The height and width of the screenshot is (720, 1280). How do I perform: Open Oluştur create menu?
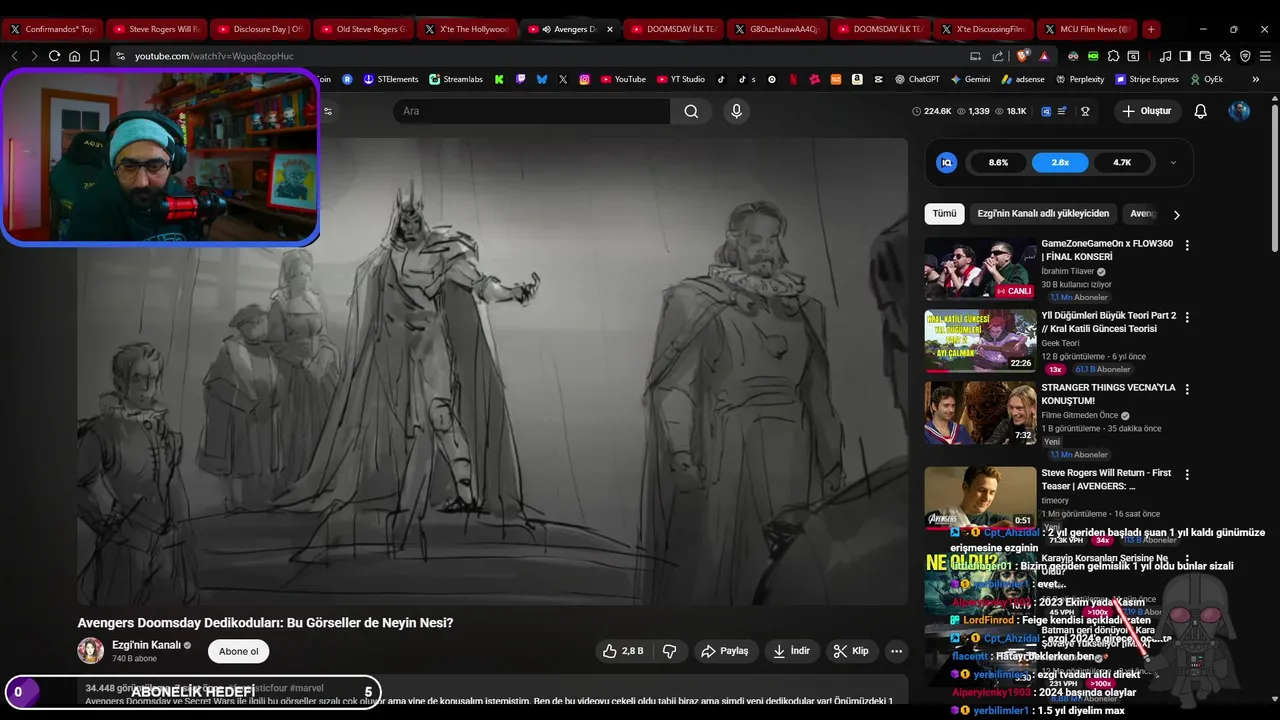pyautogui.click(x=1146, y=111)
